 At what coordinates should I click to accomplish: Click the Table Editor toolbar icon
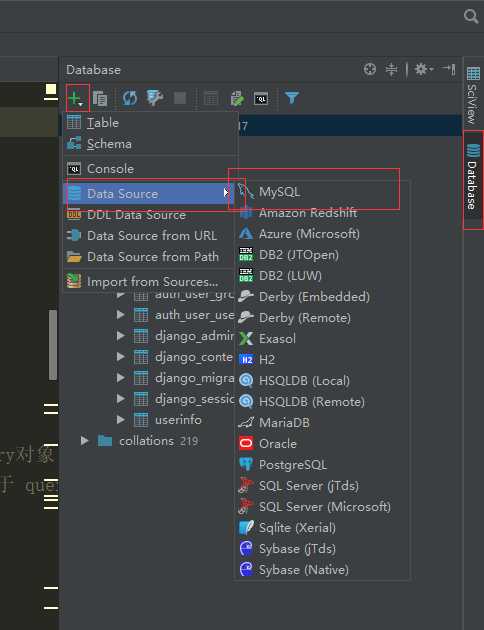tap(211, 98)
